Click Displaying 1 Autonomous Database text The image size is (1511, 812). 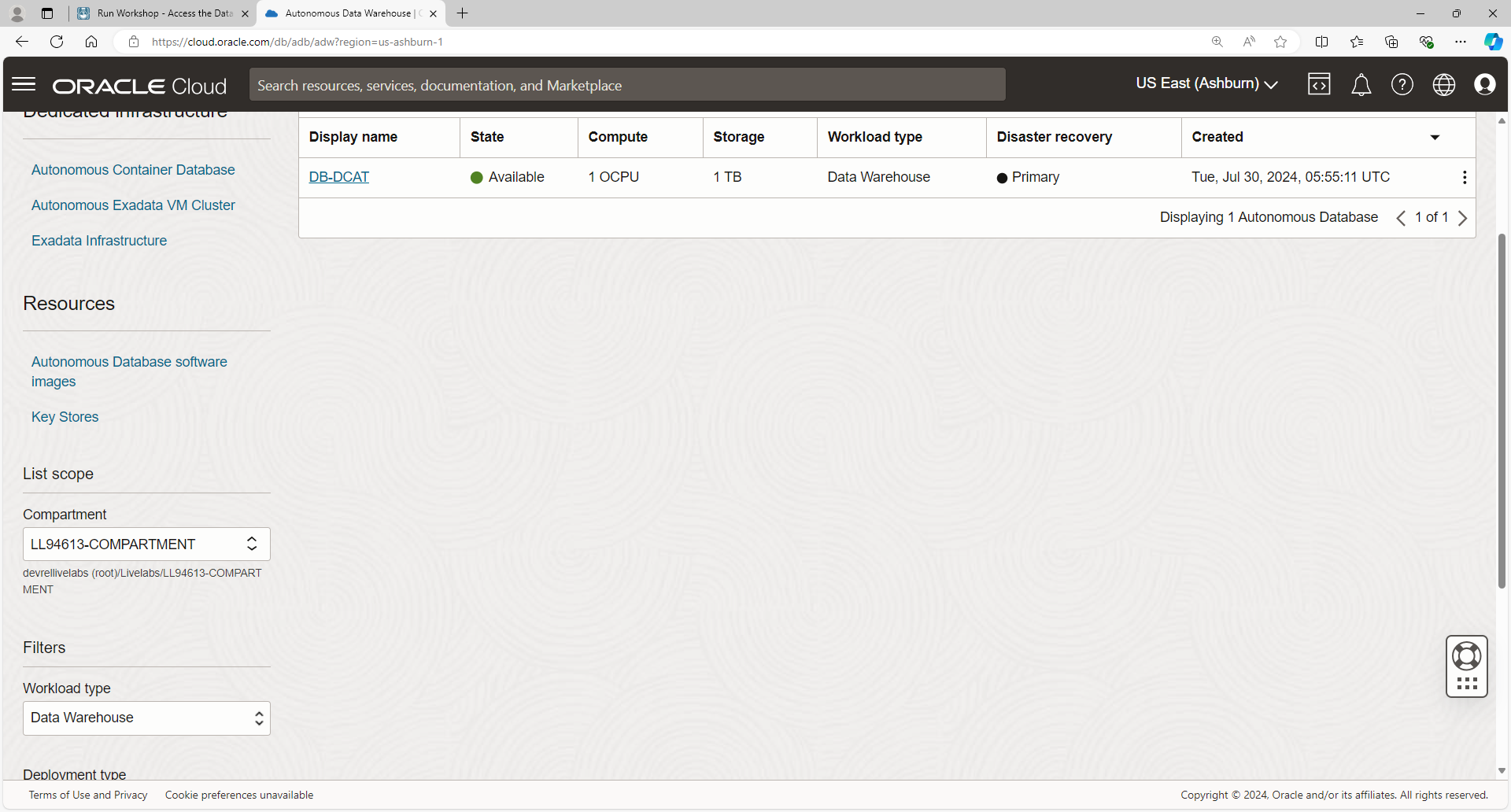point(1269,217)
